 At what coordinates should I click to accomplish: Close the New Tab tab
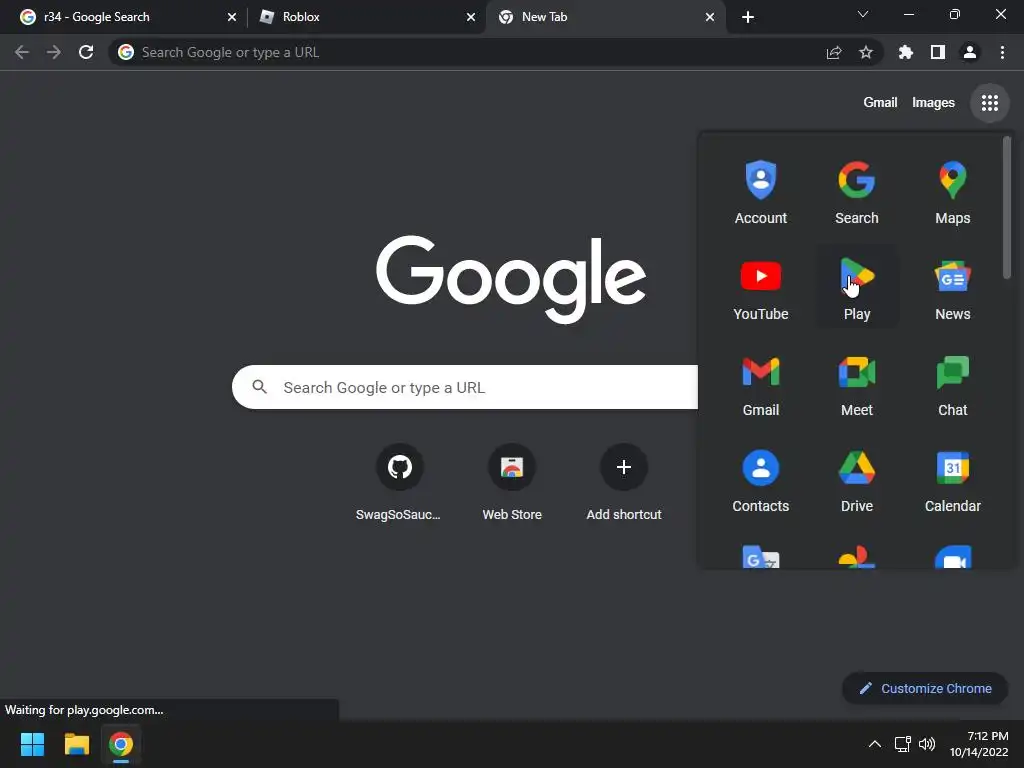tap(709, 17)
